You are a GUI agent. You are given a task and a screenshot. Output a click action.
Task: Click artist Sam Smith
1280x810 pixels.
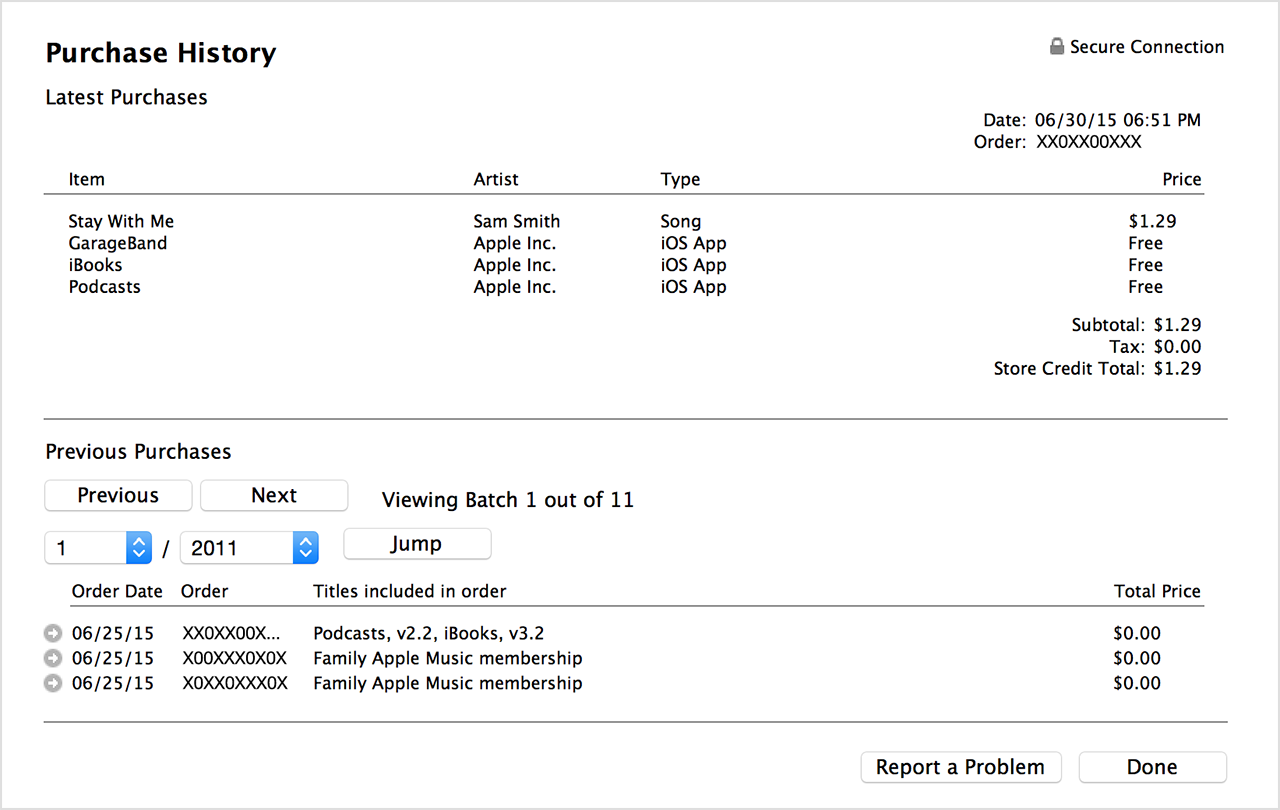517,221
